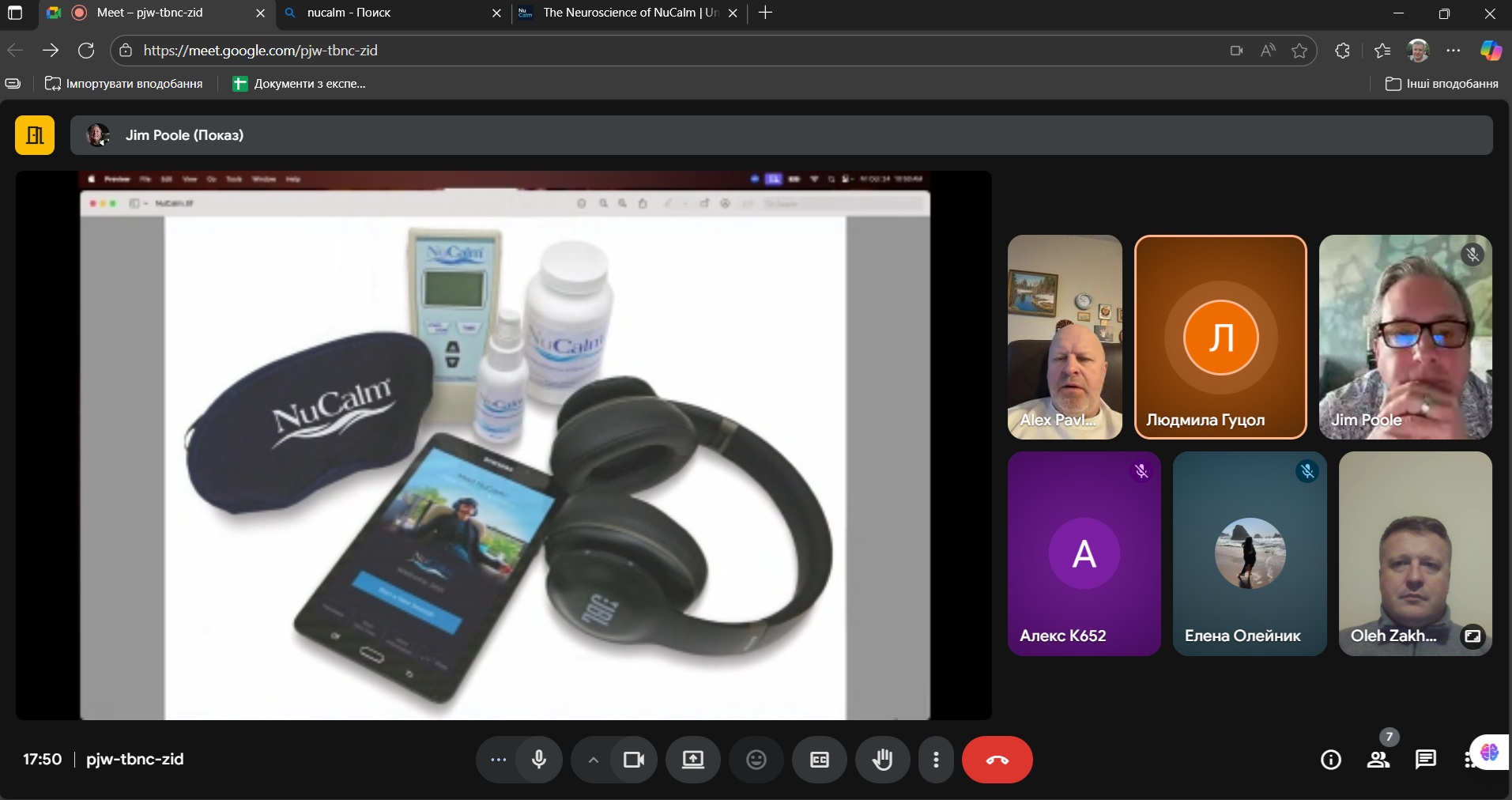
Task: Open audio options with three blue dots
Action: tap(498, 760)
